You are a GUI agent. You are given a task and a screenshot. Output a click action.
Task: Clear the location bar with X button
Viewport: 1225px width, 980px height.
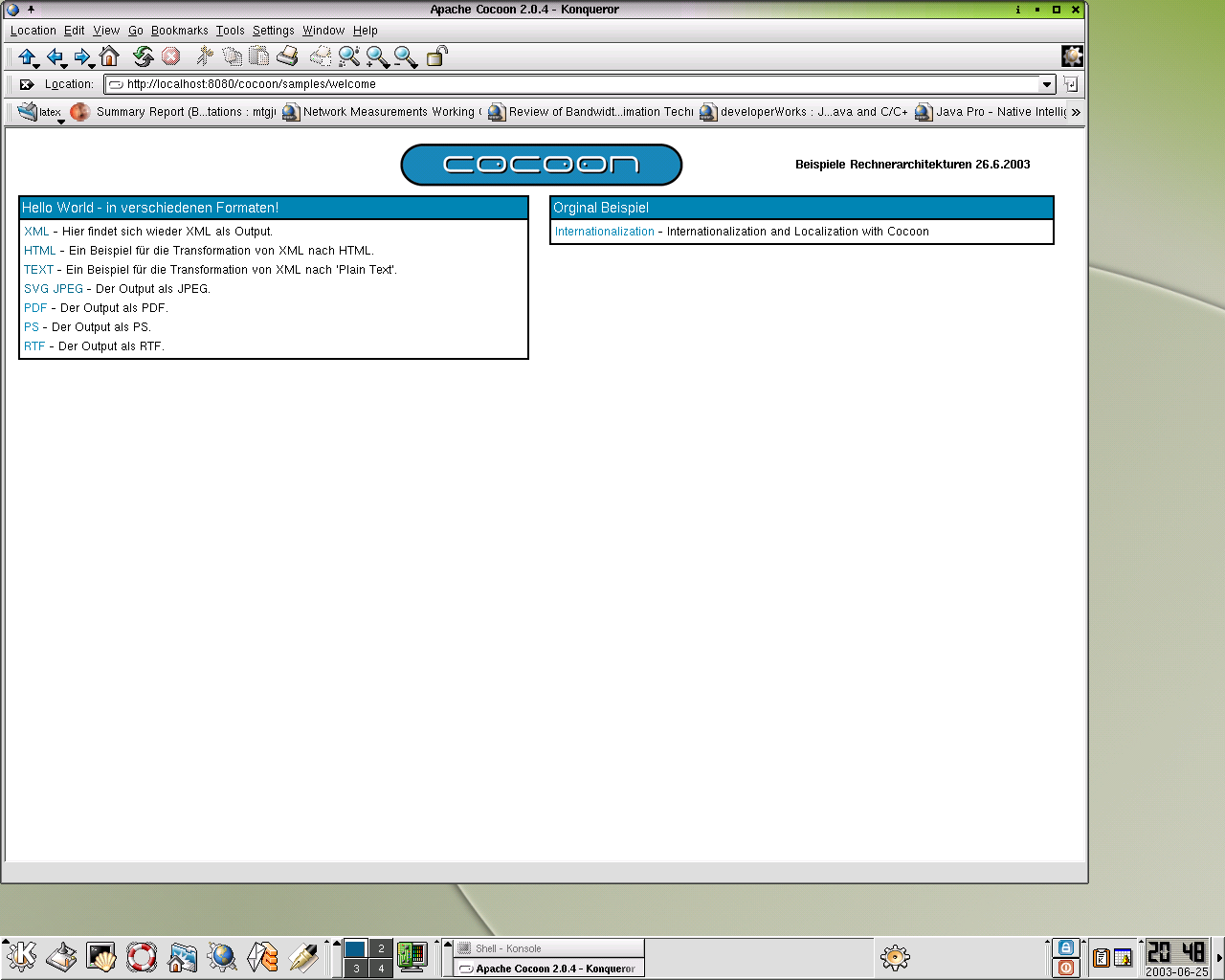[27, 84]
